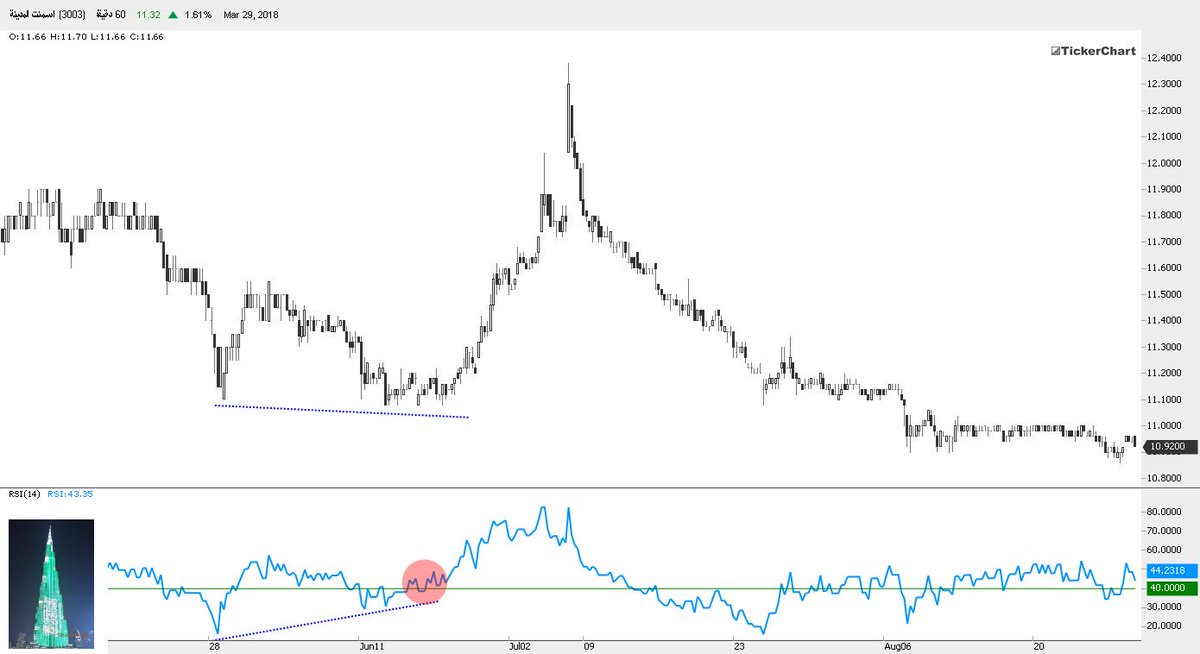Click the RSI:43.35 value readout

point(70,495)
